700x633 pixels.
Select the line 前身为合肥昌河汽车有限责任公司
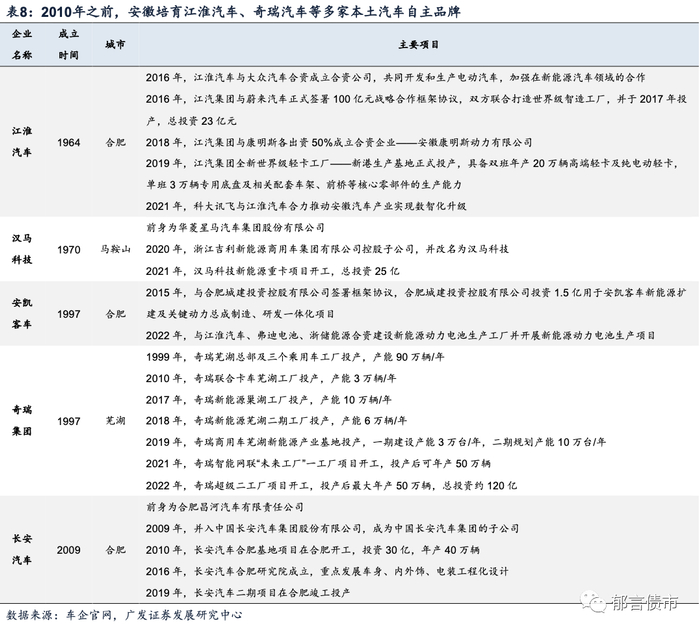point(225,507)
